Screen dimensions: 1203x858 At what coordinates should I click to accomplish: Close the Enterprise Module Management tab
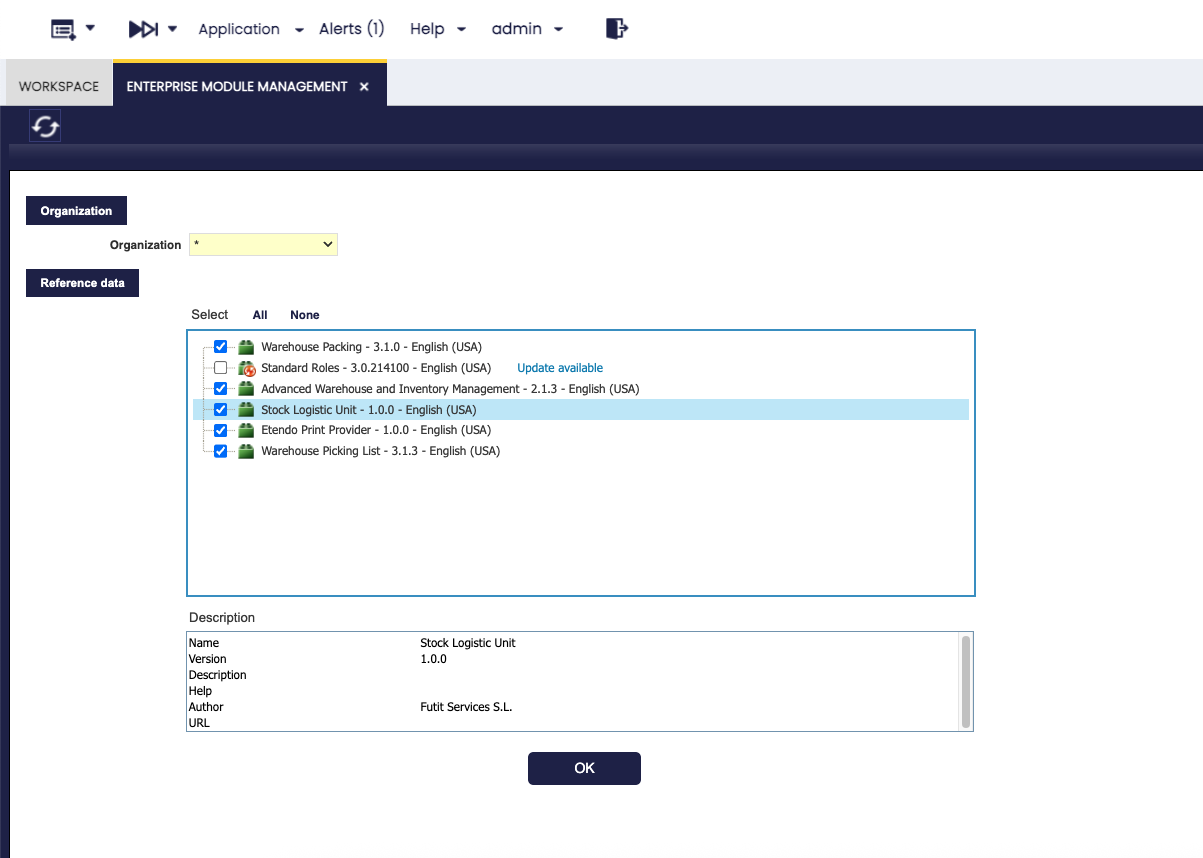click(364, 87)
